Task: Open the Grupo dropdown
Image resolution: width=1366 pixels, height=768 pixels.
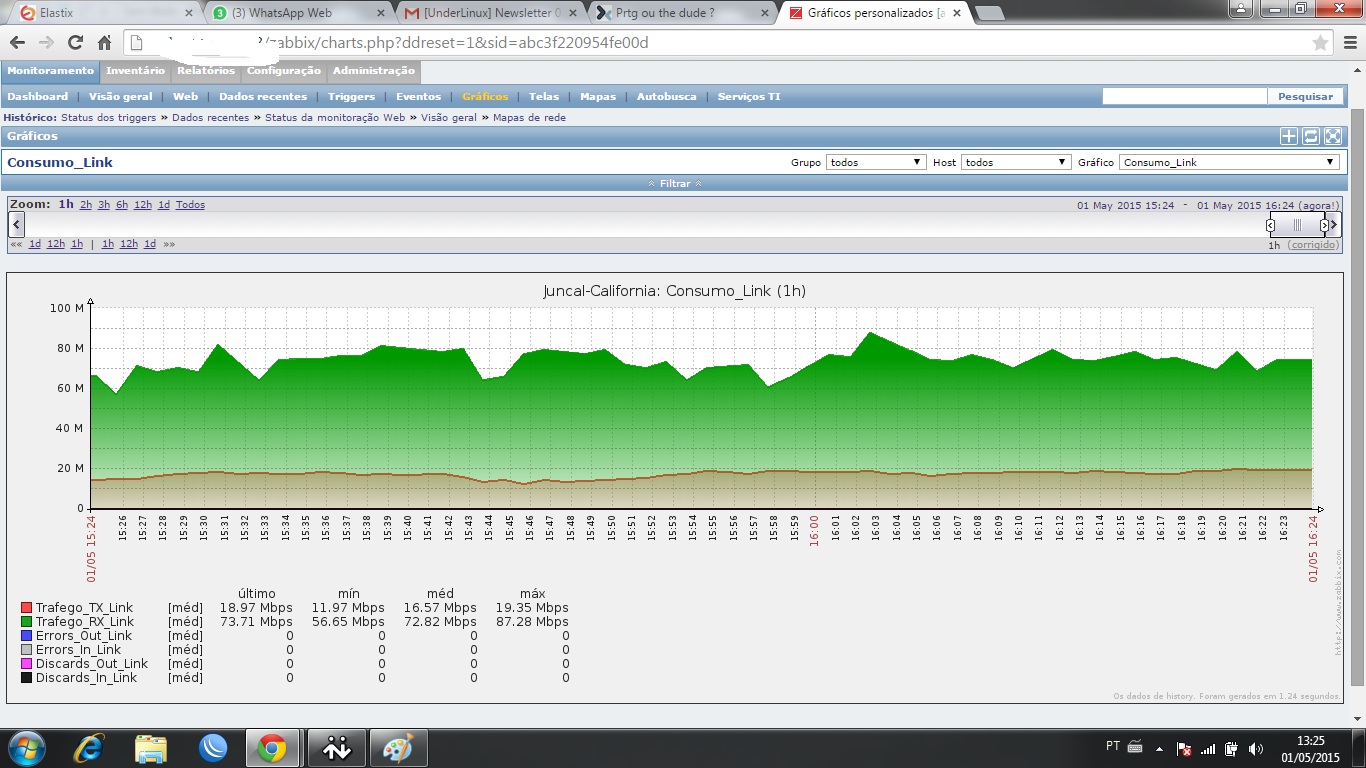Action: pyautogui.click(x=875, y=162)
